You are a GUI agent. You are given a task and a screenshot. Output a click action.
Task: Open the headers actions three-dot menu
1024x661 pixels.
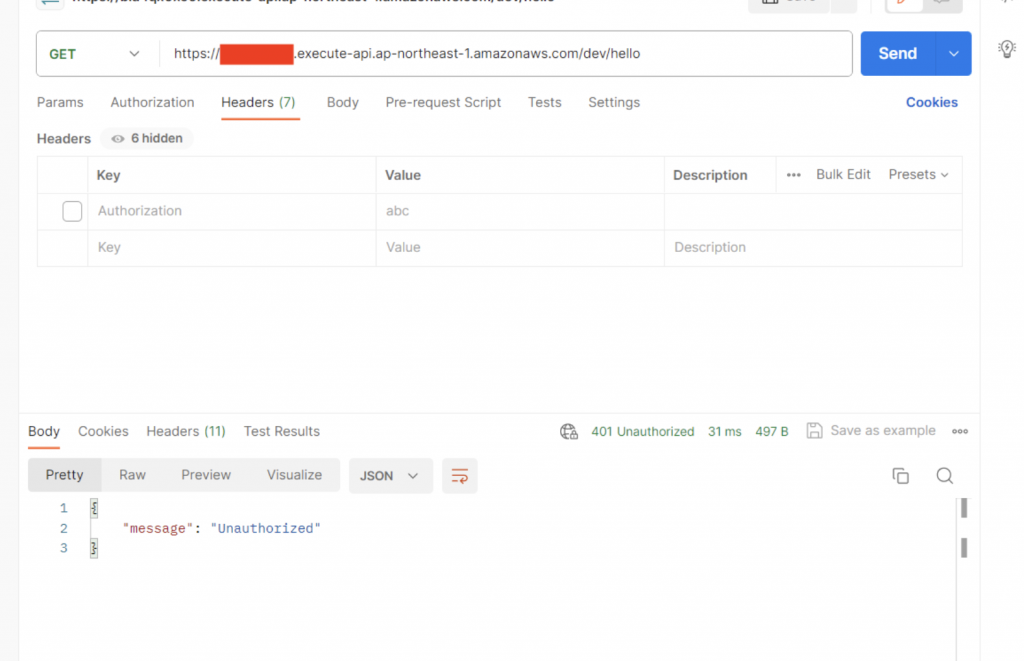[x=793, y=174]
